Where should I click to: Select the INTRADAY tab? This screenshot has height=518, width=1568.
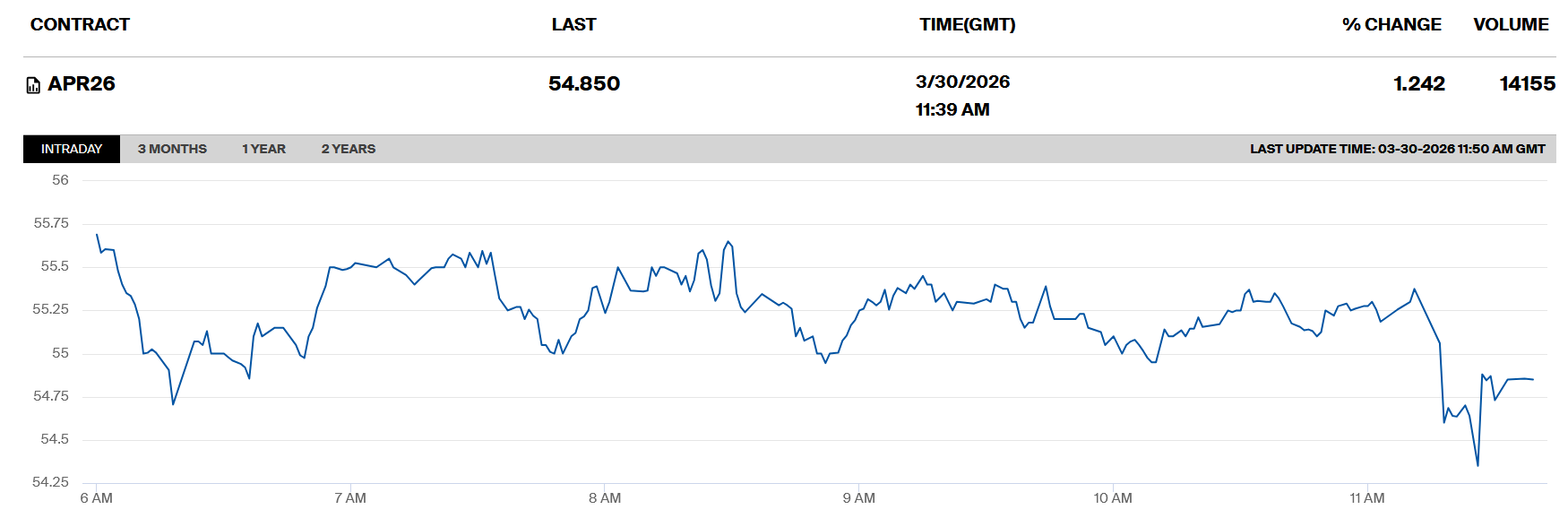(72, 149)
